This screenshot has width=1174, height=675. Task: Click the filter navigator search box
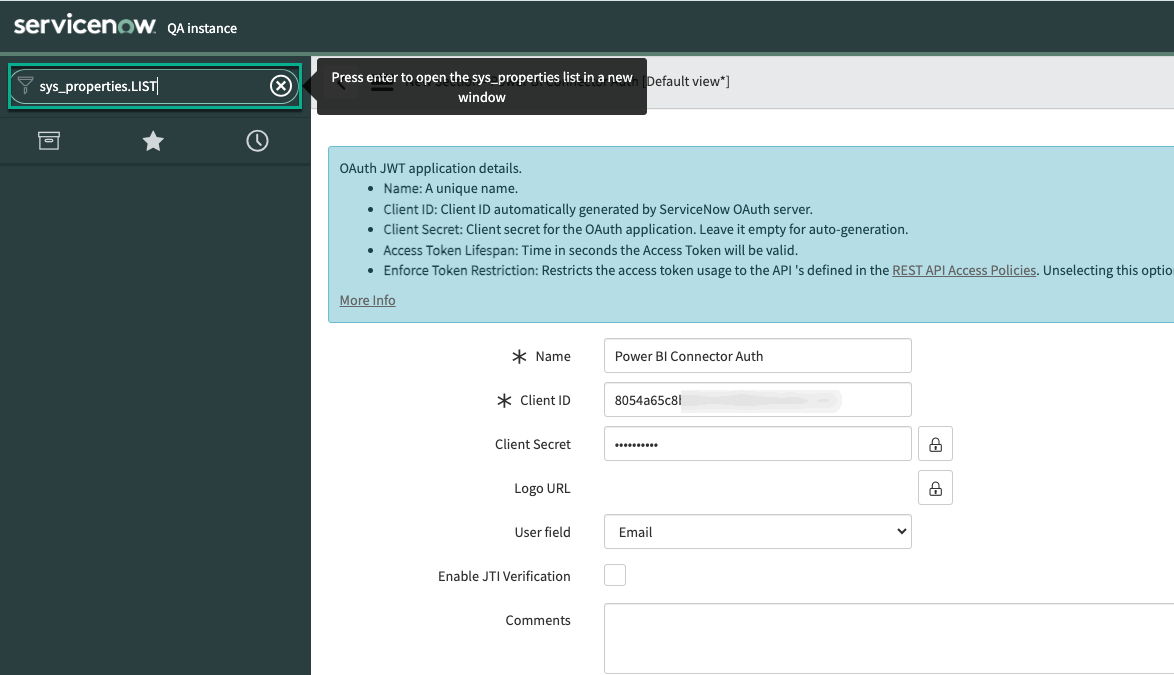[x=150, y=86]
